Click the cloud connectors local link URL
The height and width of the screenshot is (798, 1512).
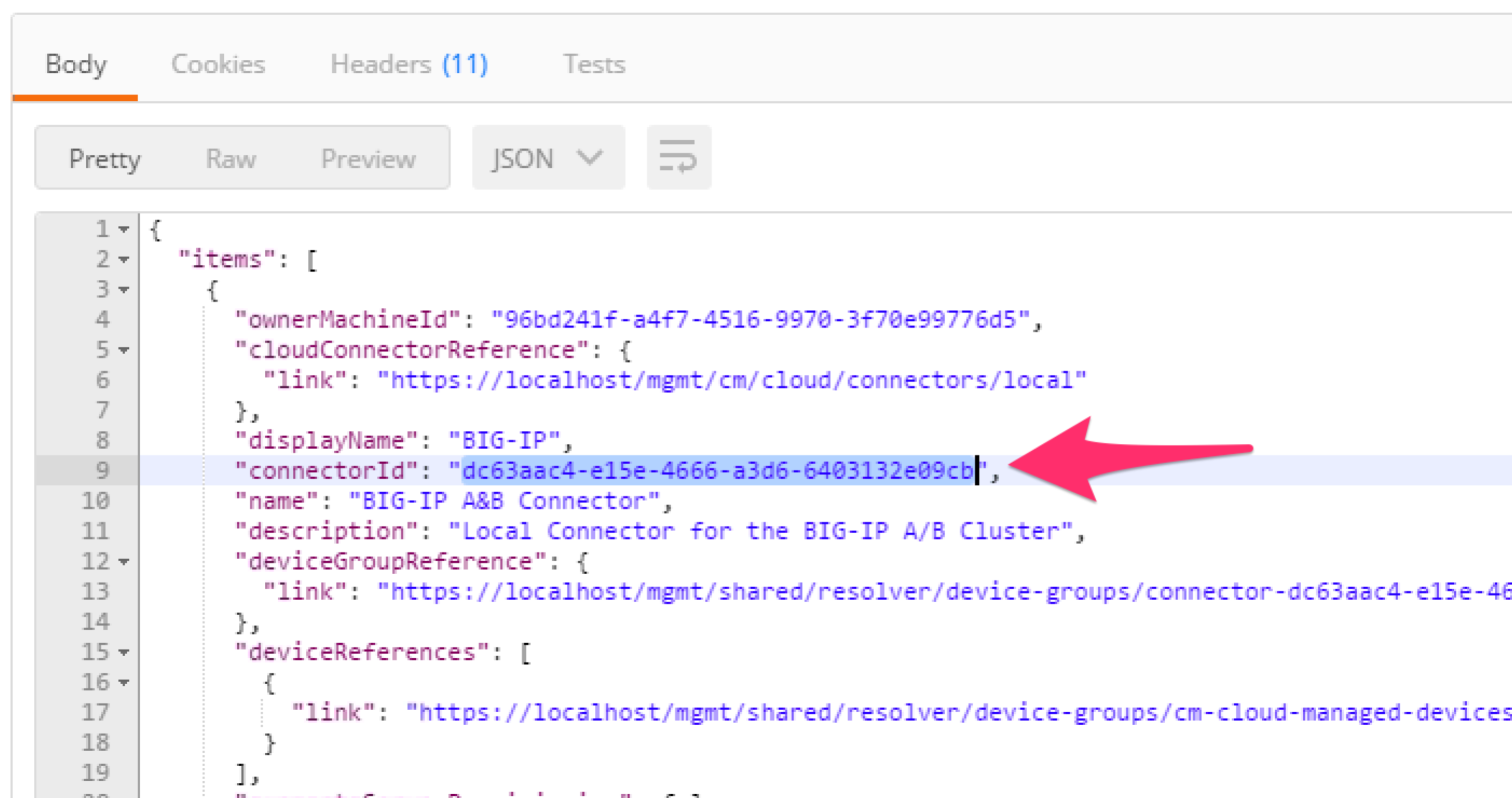(x=732, y=380)
